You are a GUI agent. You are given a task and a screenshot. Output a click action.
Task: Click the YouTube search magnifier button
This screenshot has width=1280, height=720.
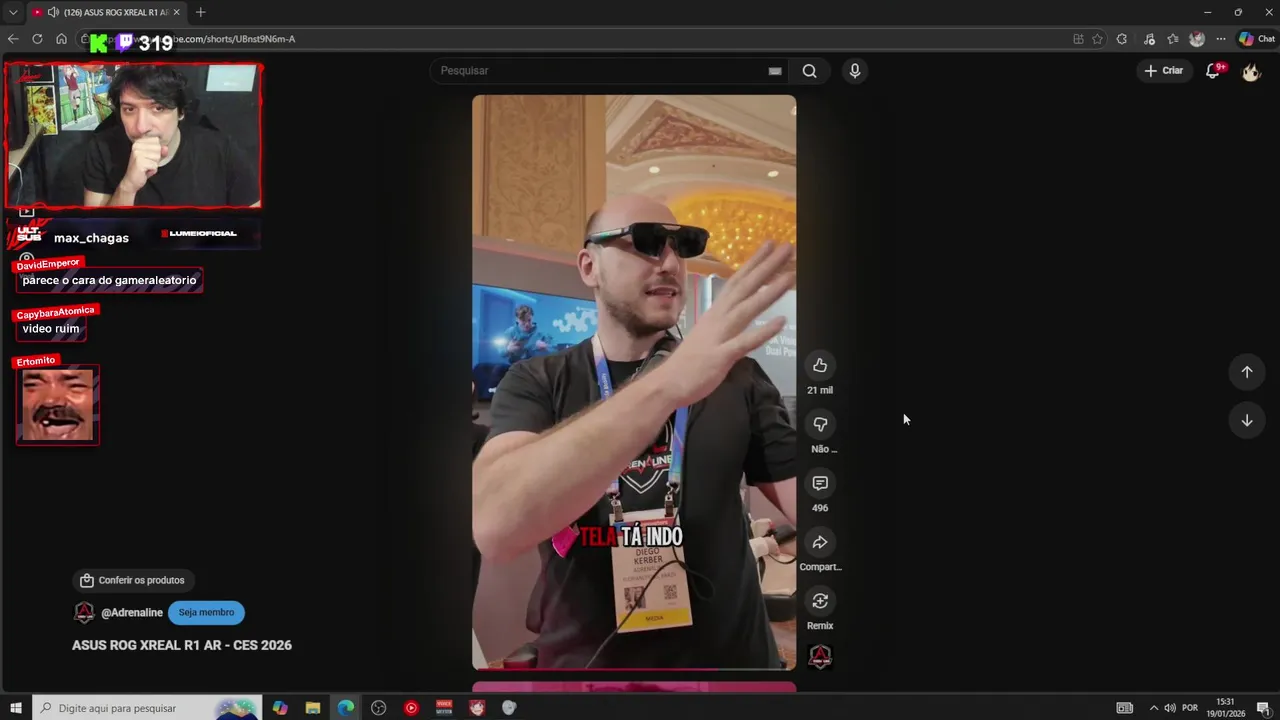[x=810, y=71]
